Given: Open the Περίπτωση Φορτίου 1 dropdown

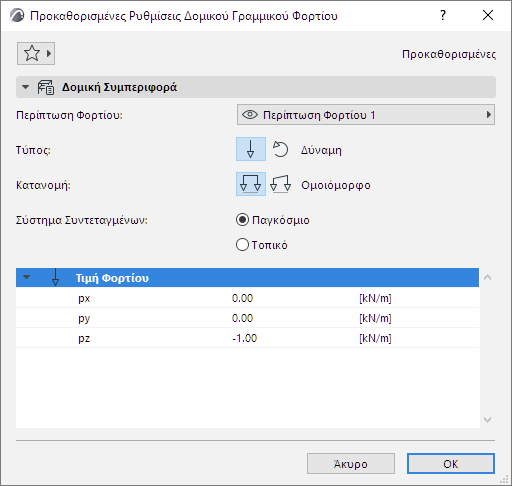Looking at the screenshot, I should click(366, 115).
